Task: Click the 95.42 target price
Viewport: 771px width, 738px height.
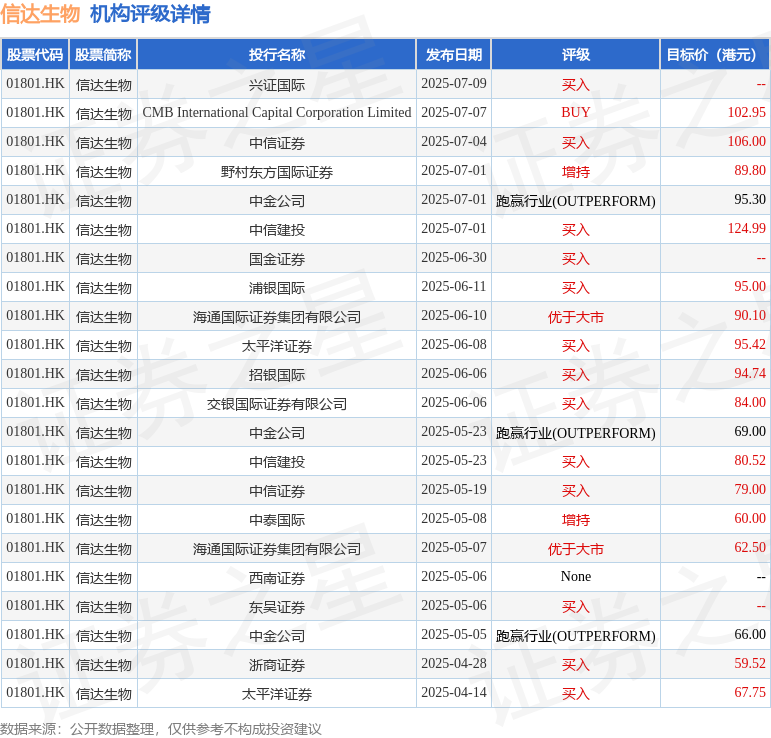Action: tap(750, 345)
